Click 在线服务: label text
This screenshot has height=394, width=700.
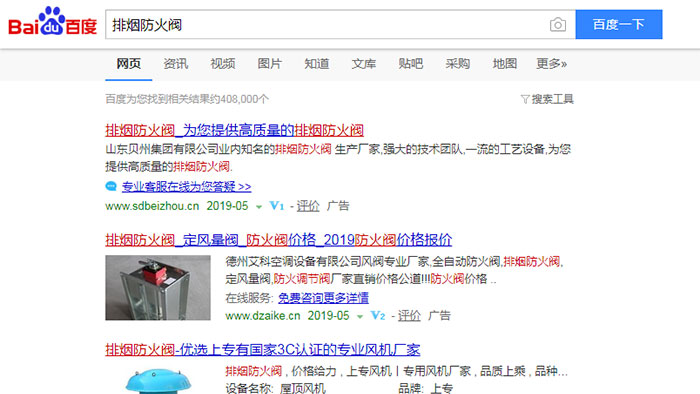pyautogui.click(x=249, y=298)
